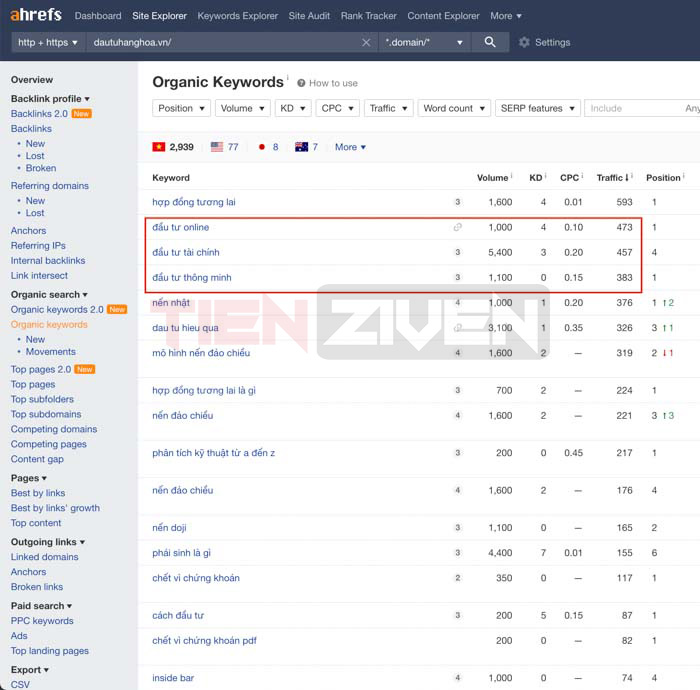Image resolution: width=700 pixels, height=690 pixels.
Task: Open keyword hợp đồng tương lai là gì
Action: click(204, 391)
